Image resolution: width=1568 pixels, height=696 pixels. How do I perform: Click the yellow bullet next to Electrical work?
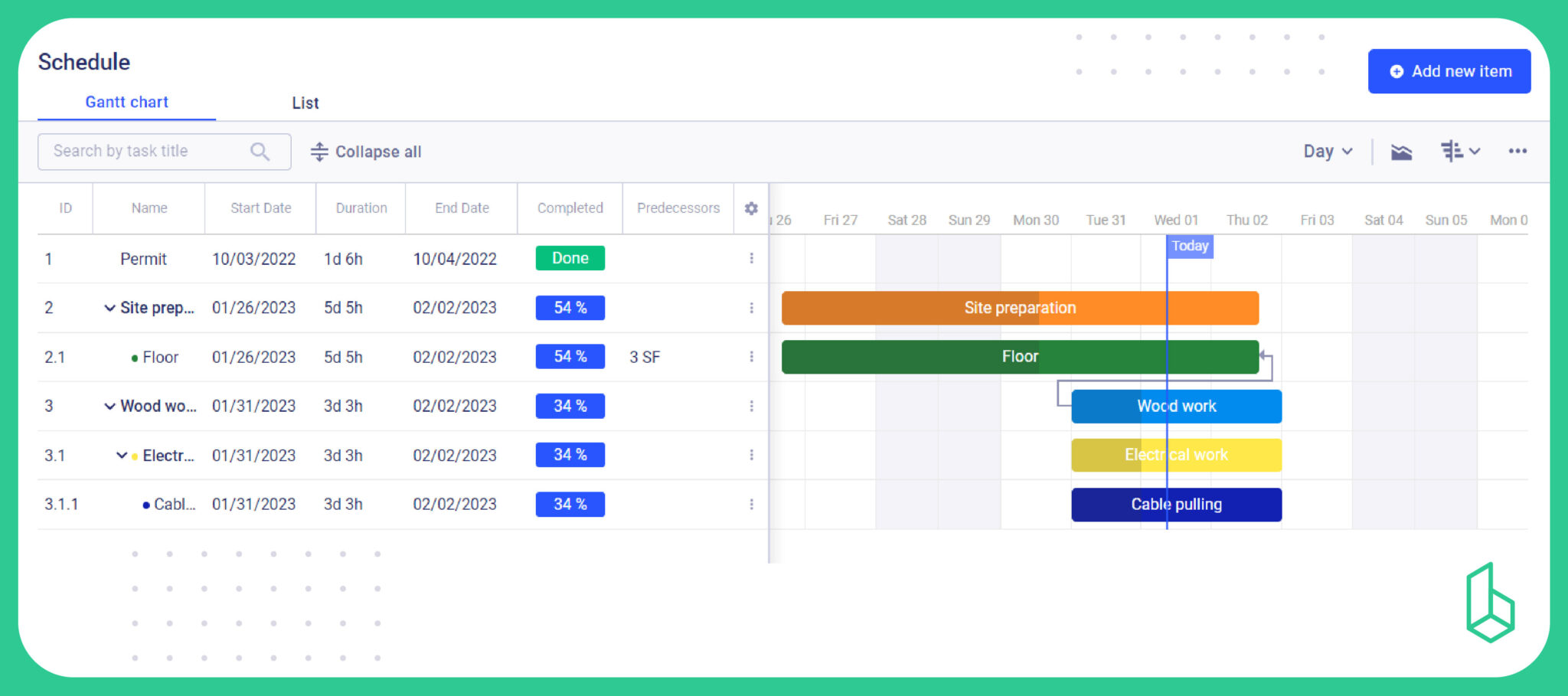[x=136, y=455]
